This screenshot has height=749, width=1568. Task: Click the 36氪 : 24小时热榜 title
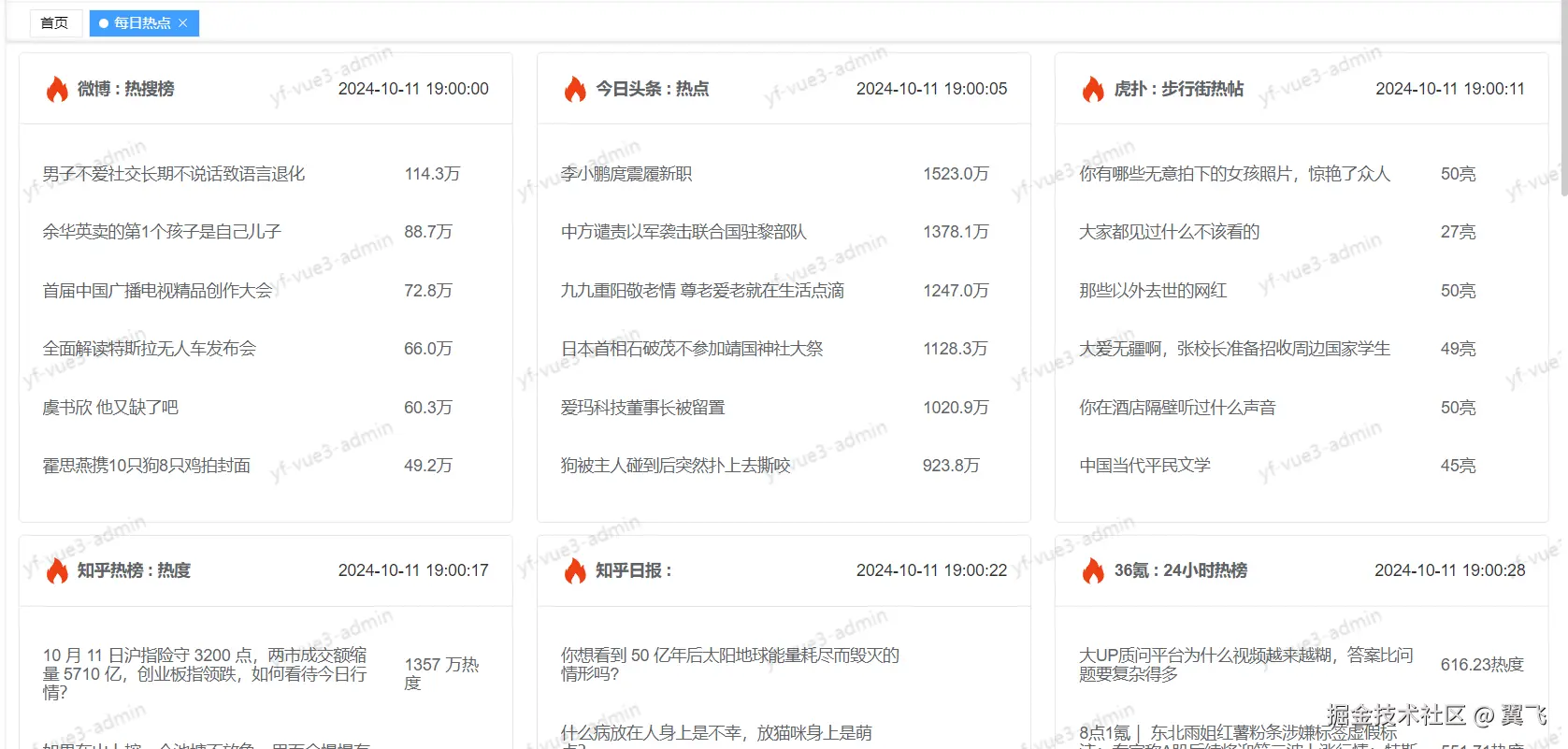(x=1181, y=570)
